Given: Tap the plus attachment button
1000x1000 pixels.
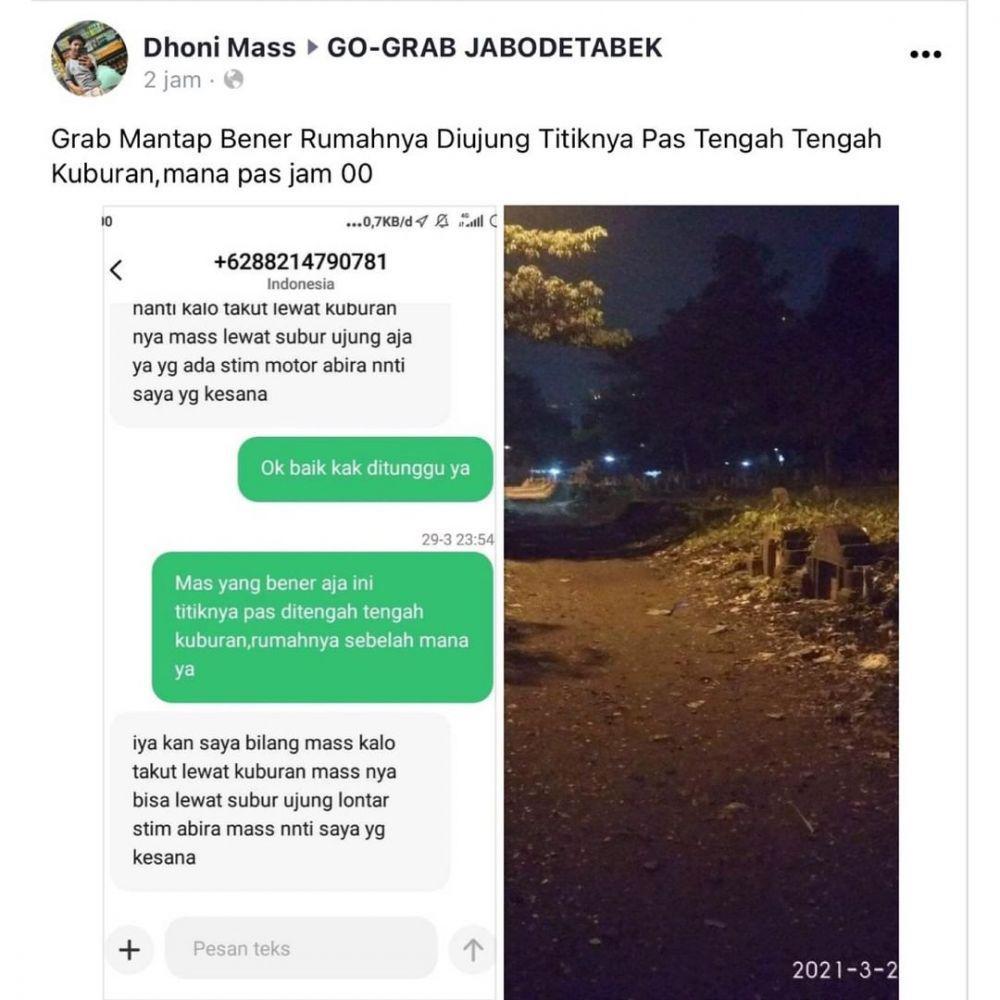Looking at the screenshot, I should click(x=129, y=950).
